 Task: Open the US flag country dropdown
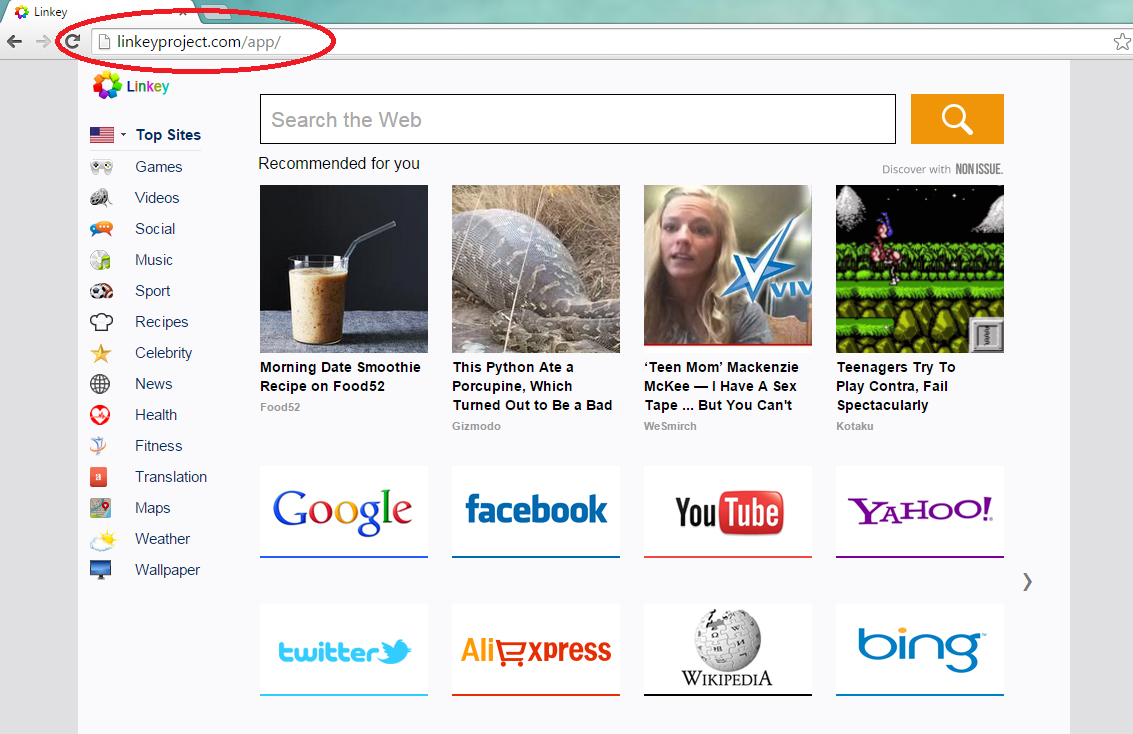(x=108, y=135)
